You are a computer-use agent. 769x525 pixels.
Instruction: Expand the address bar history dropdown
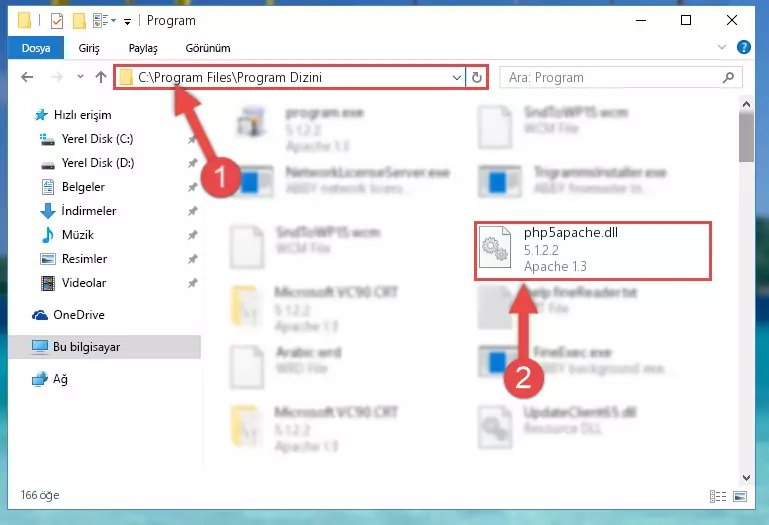(x=457, y=78)
